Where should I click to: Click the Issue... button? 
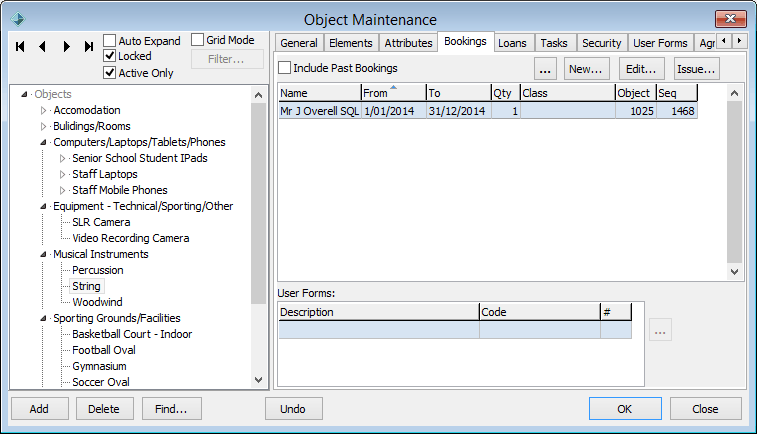[697, 69]
